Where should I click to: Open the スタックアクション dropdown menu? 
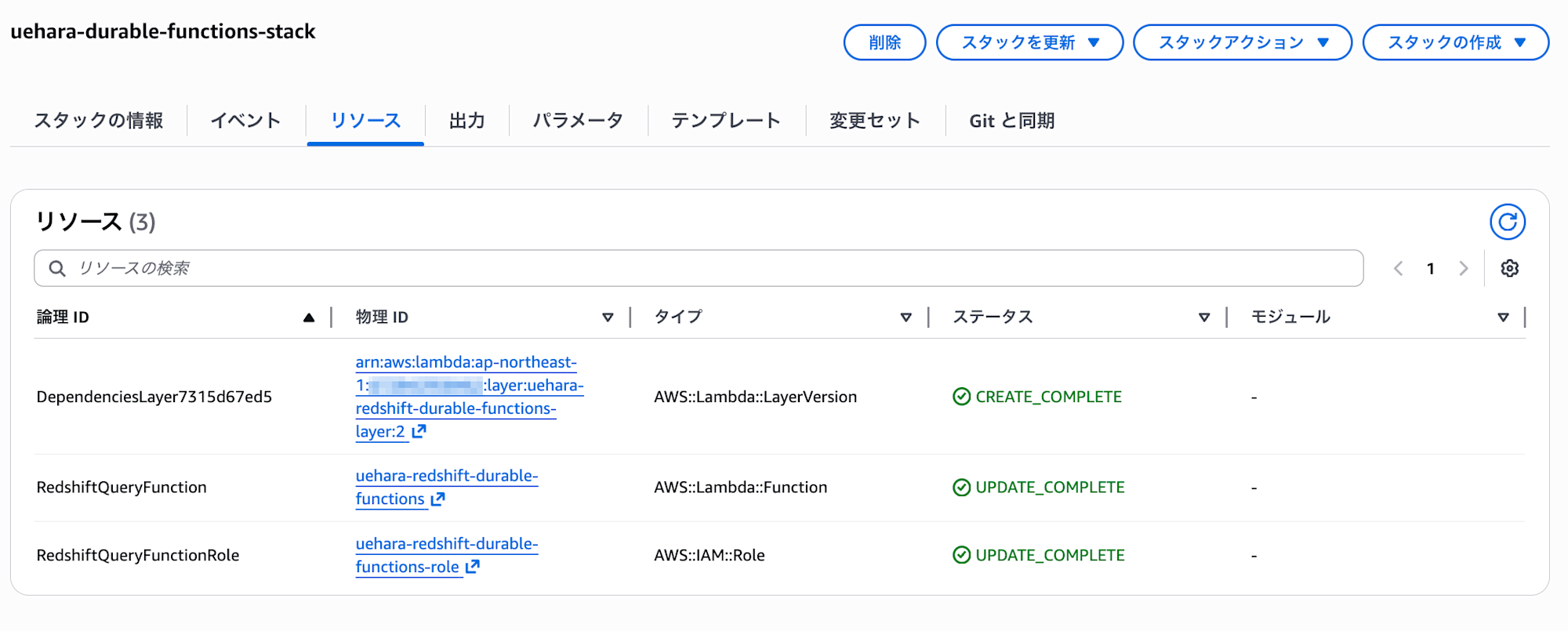coord(1243,42)
